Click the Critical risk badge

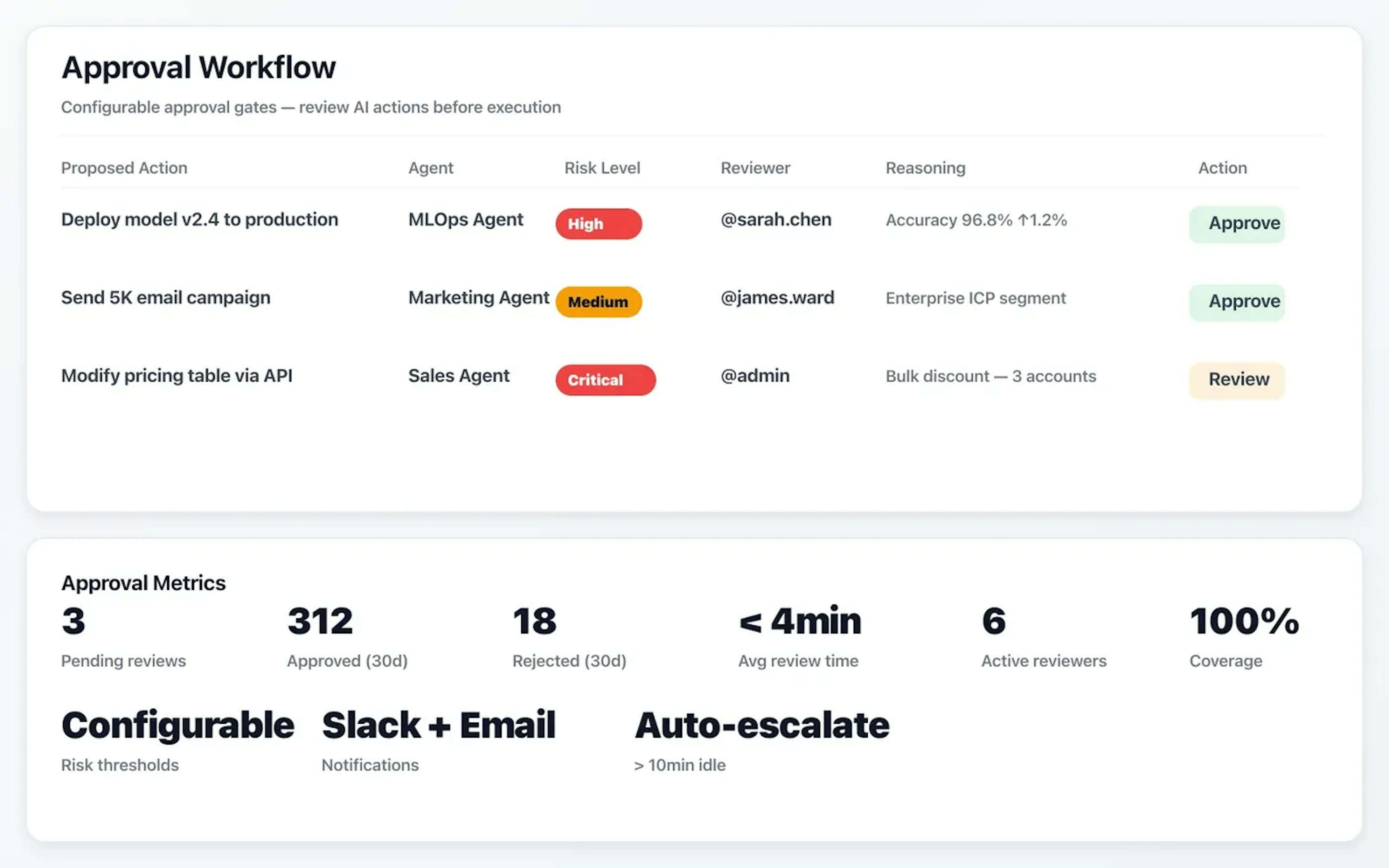(605, 379)
